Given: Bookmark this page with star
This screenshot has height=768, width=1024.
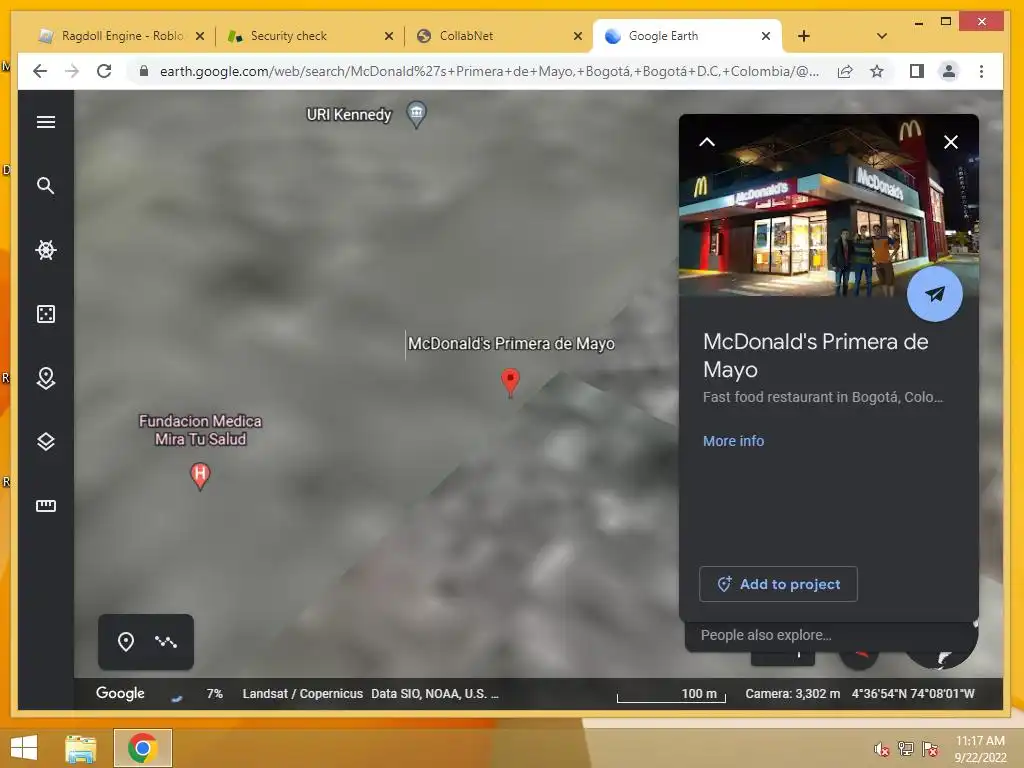Looking at the screenshot, I should pyautogui.click(x=876, y=71).
